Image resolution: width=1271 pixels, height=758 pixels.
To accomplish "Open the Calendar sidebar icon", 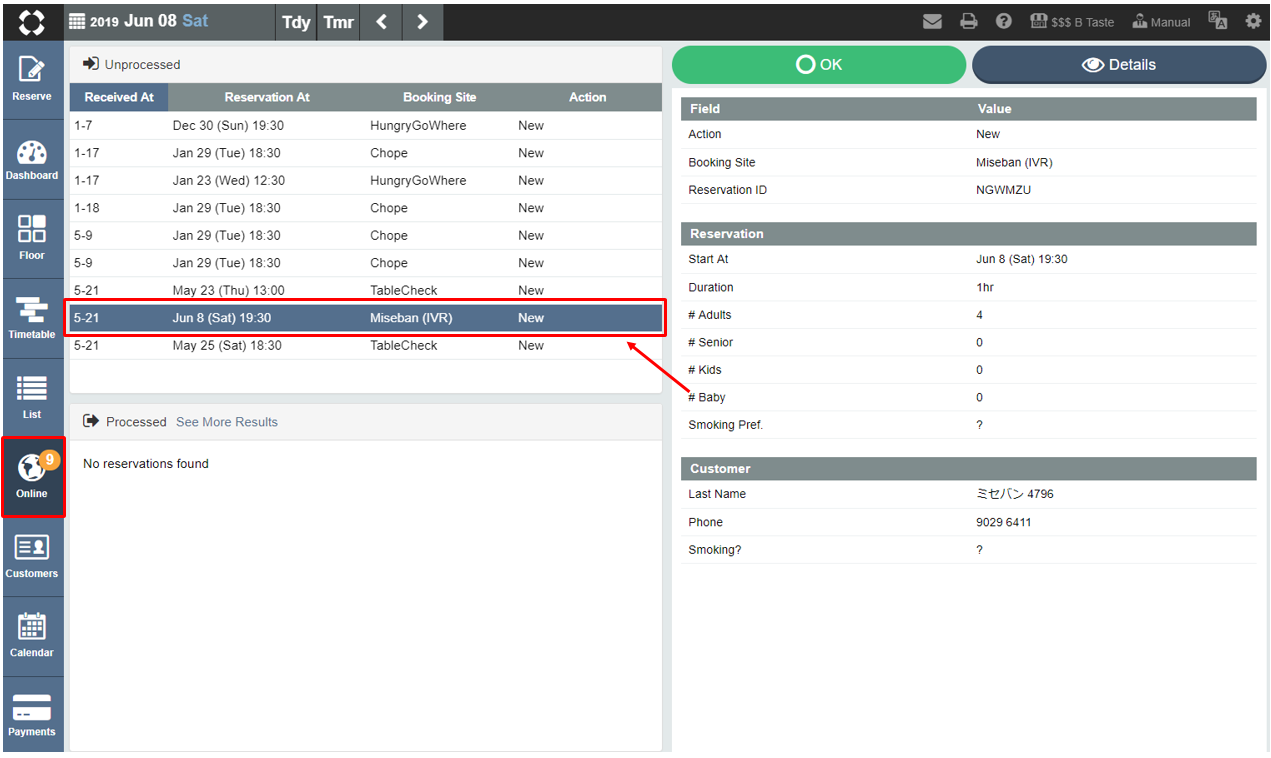I will (32, 636).
